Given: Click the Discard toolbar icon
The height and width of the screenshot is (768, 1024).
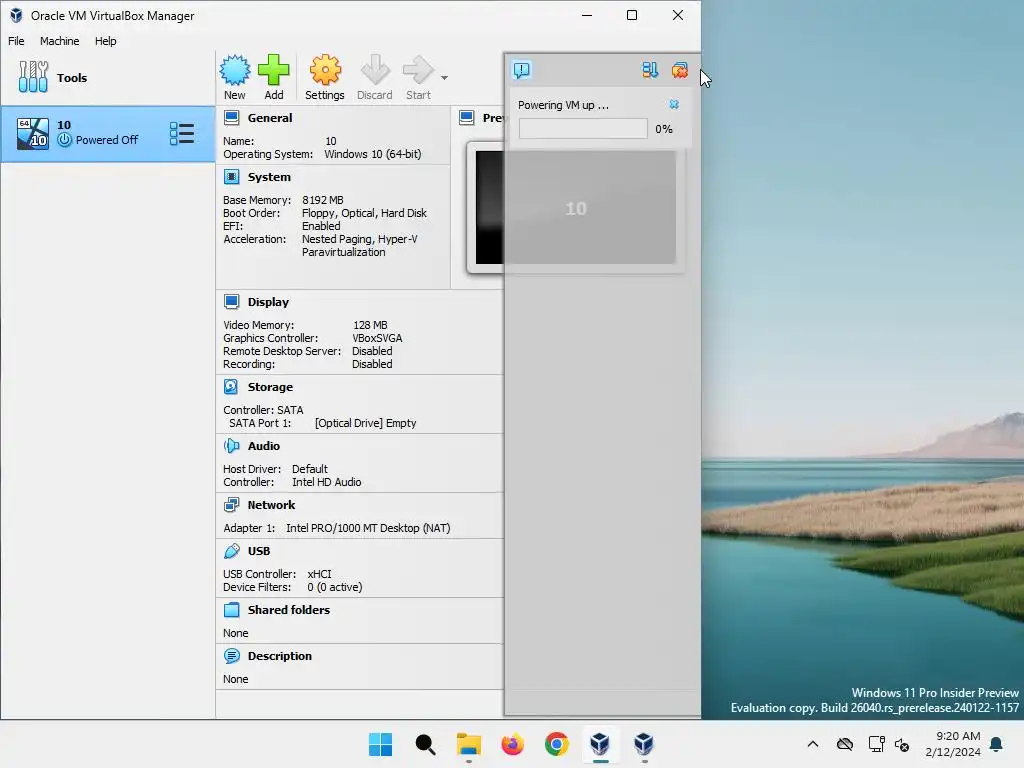Looking at the screenshot, I should 375,70.
